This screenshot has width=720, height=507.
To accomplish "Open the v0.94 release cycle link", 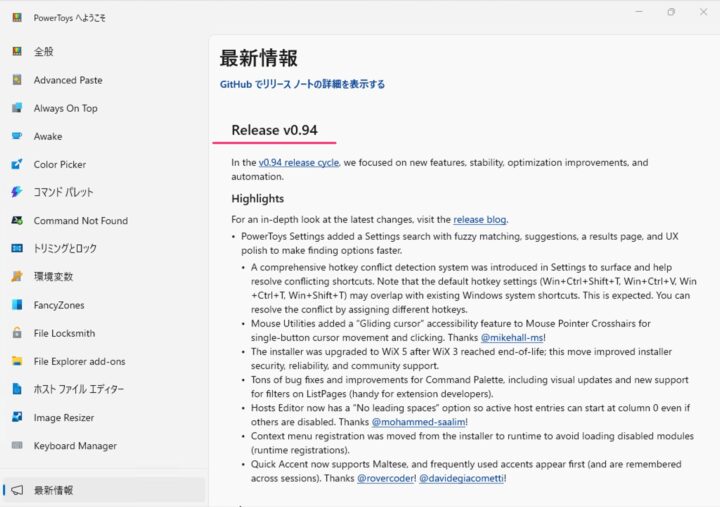I will click(298, 163).
